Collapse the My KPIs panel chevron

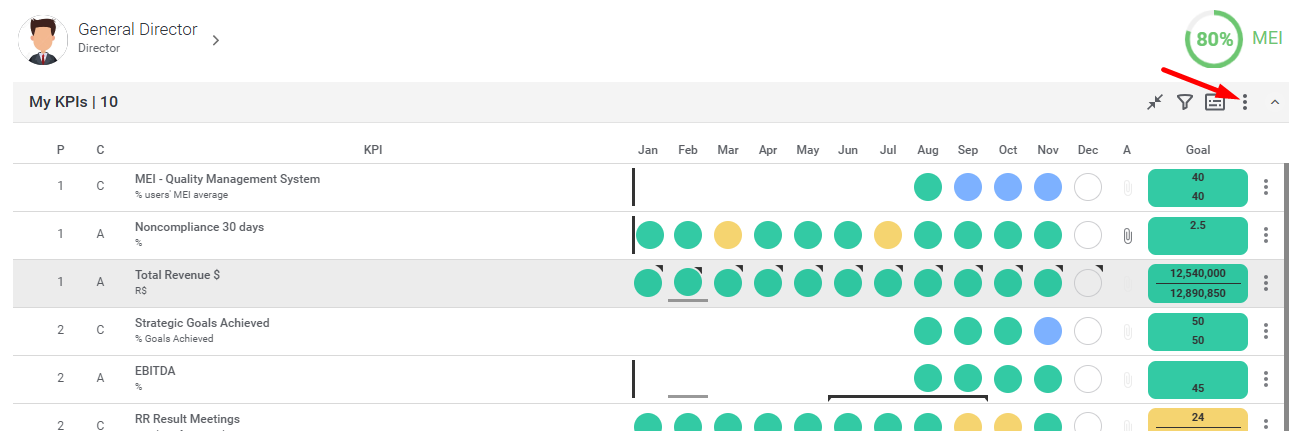click(1275, 102)
